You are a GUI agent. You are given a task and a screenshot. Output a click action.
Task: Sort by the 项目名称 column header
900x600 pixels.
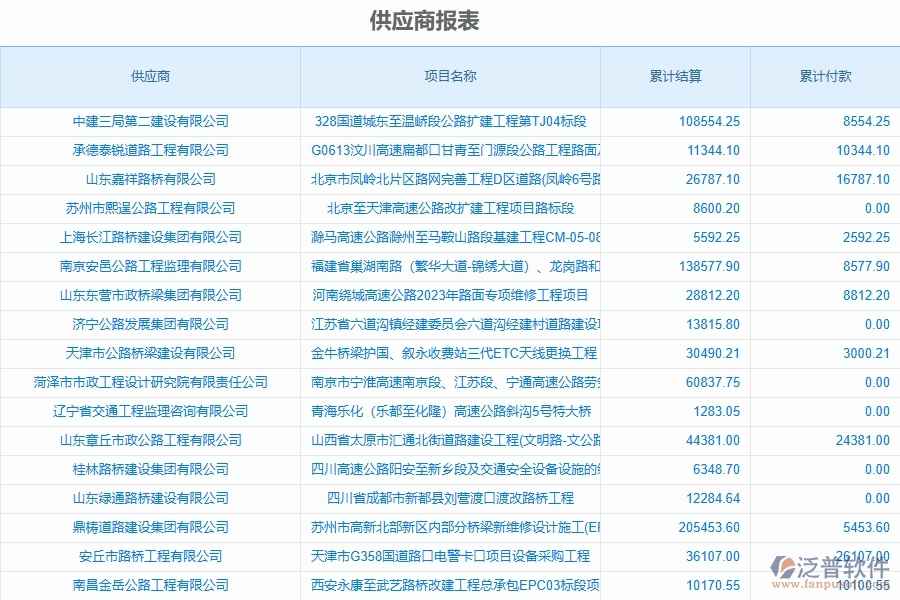[449, 75]
